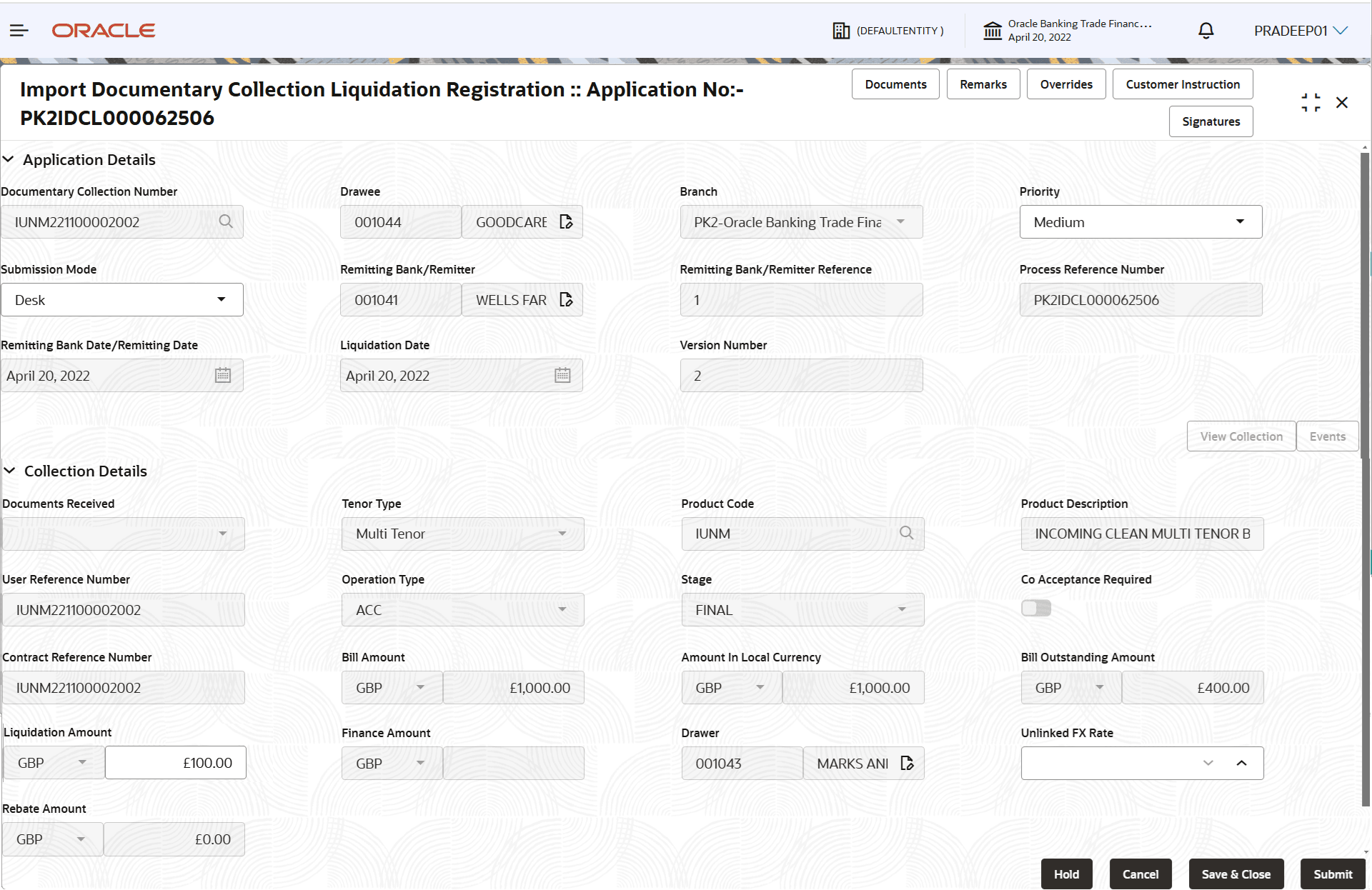Viewport: 1372px width, 890px height.
Task: Collapse the Unlinked FX Rate picker
Action: [1242, 763]
